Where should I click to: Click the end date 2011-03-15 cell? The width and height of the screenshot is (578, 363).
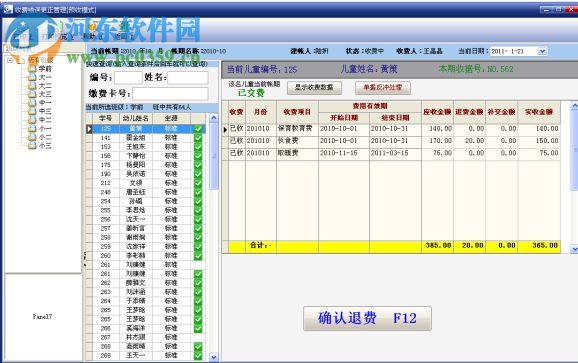[x=396, y=153]
